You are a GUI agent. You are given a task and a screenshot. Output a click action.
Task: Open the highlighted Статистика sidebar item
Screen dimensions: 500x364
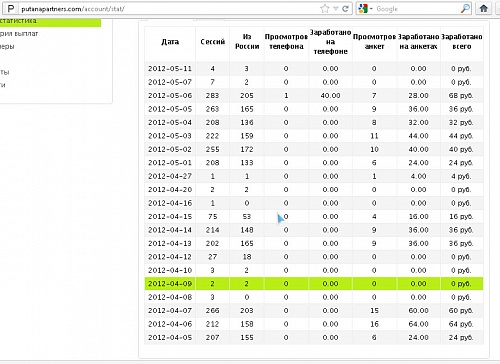click(x=50, y=22)
